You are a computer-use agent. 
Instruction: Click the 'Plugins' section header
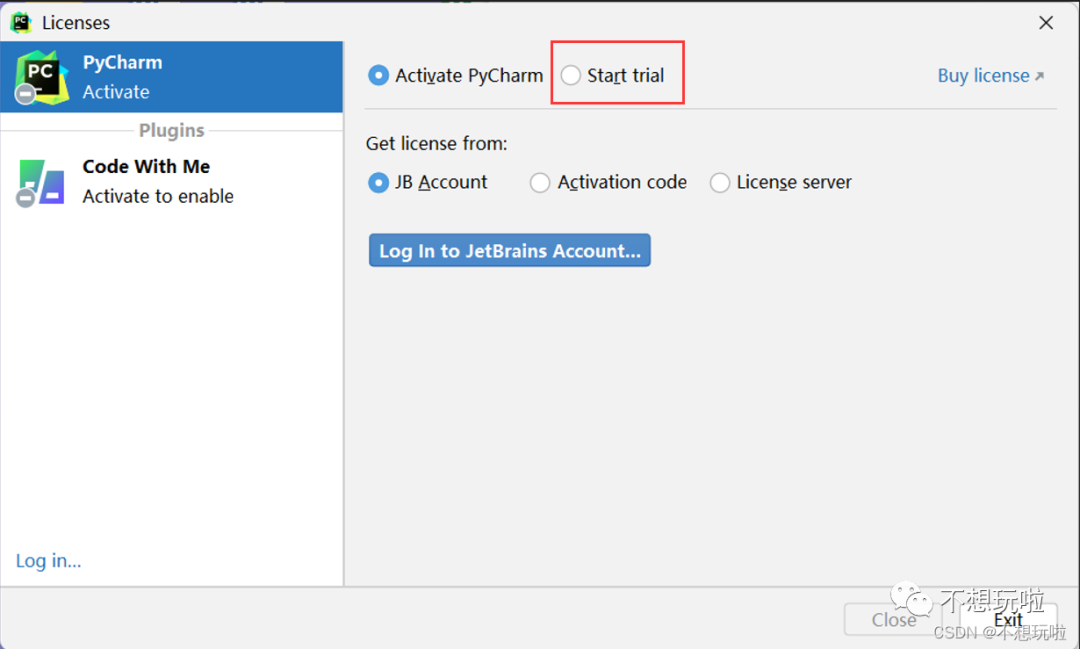172,130
